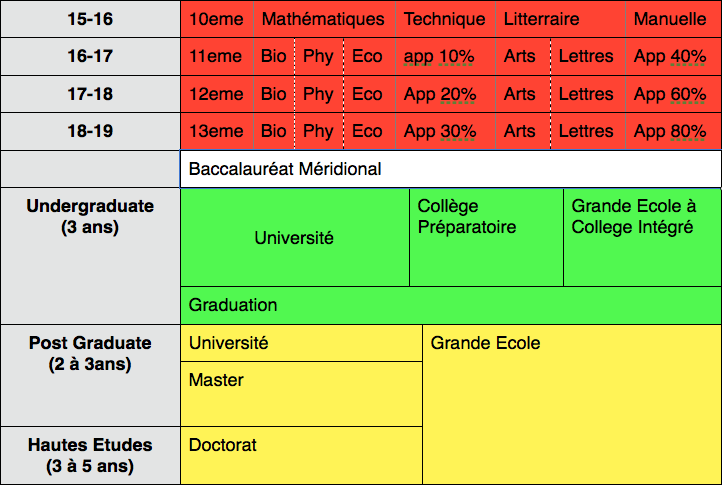Screen dimensions: 722x486
Task: Select the green Université cell
Action: tap(294, 238)
